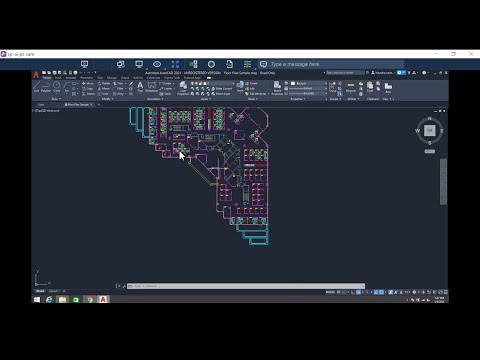Select the Dimension tool
Viewport: 480px width, 360px height.
[x=152, y=87]
